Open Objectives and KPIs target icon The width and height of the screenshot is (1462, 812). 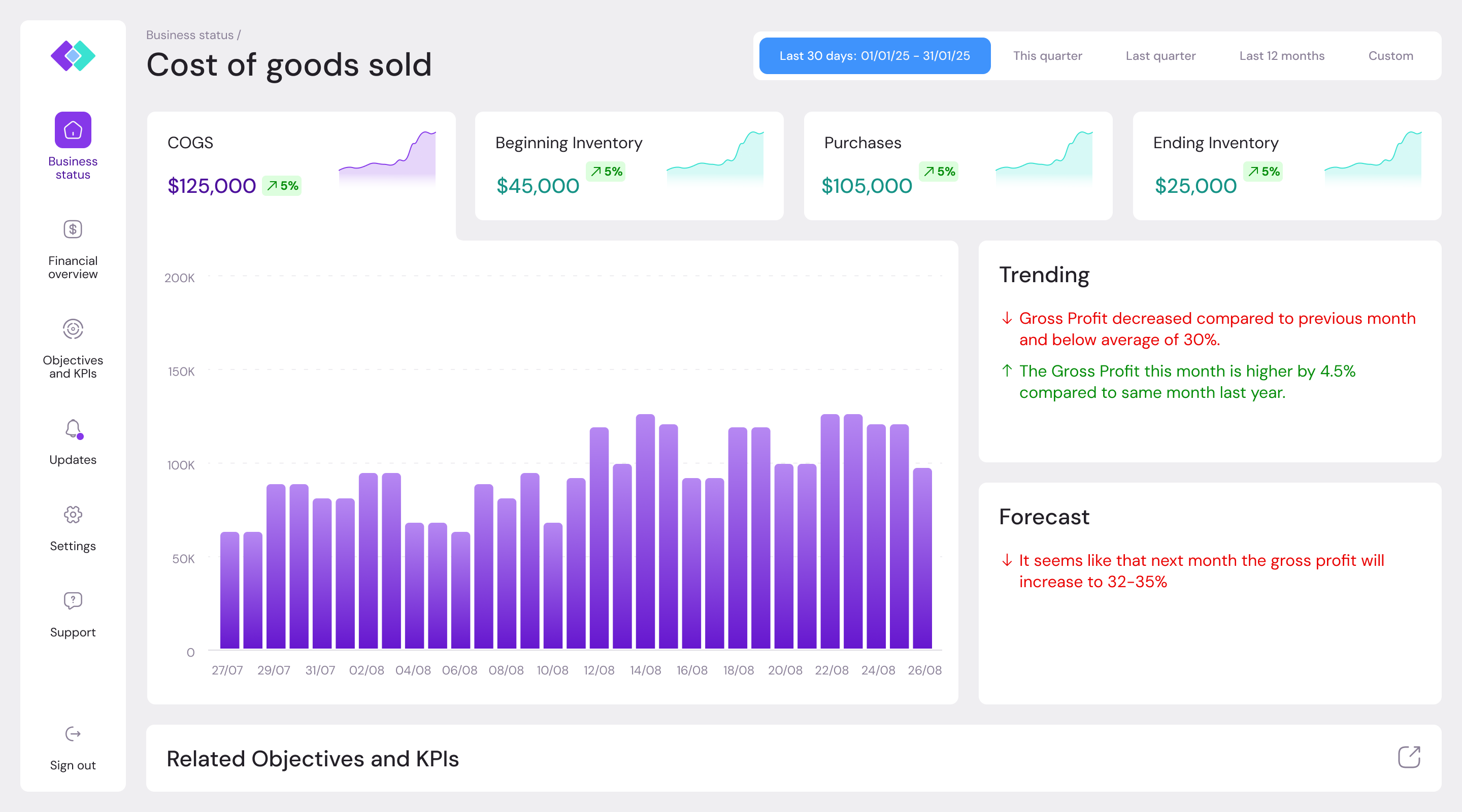(x=73, y=328)
